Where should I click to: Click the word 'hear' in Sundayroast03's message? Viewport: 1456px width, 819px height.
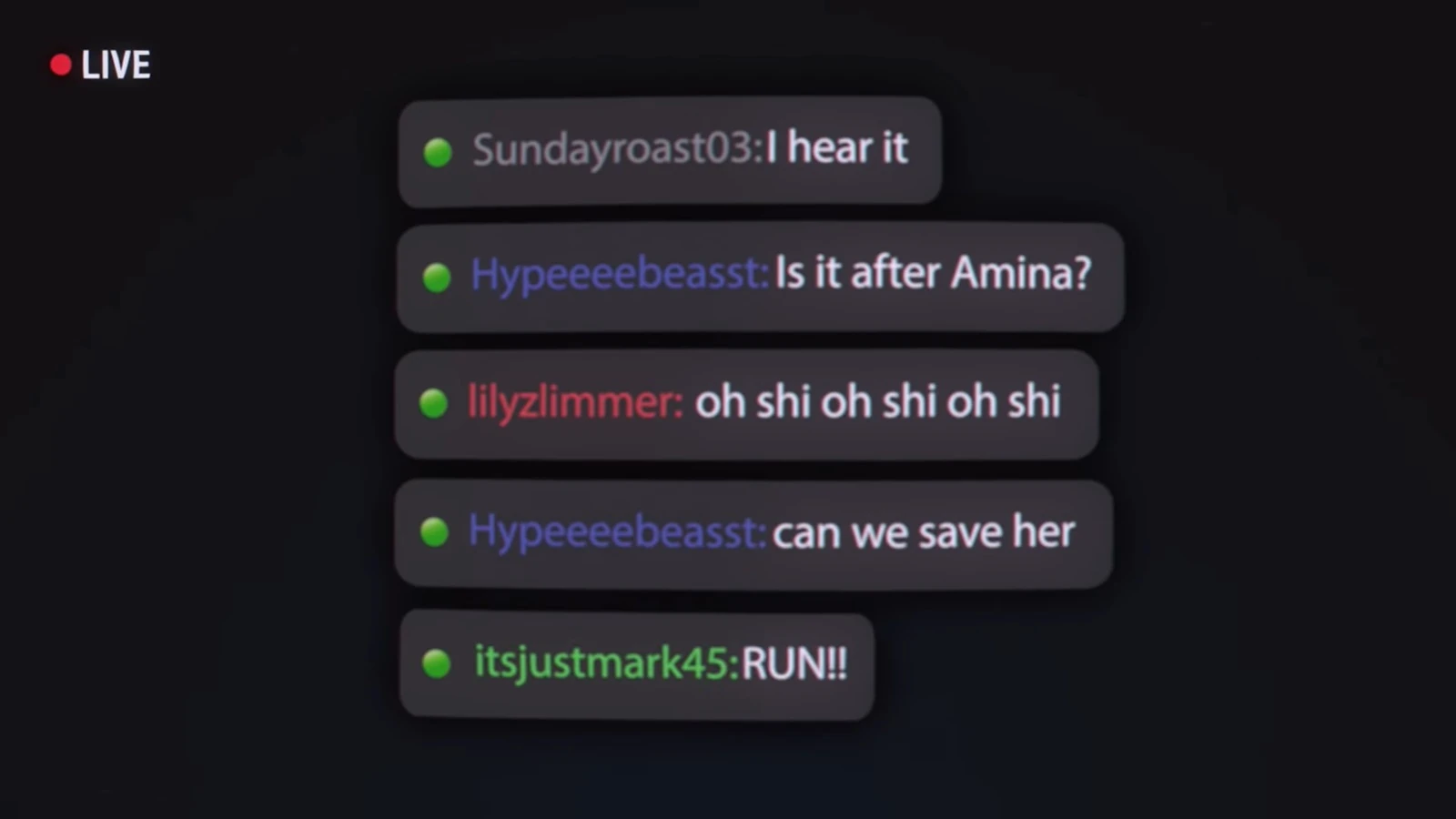point(829,147)
